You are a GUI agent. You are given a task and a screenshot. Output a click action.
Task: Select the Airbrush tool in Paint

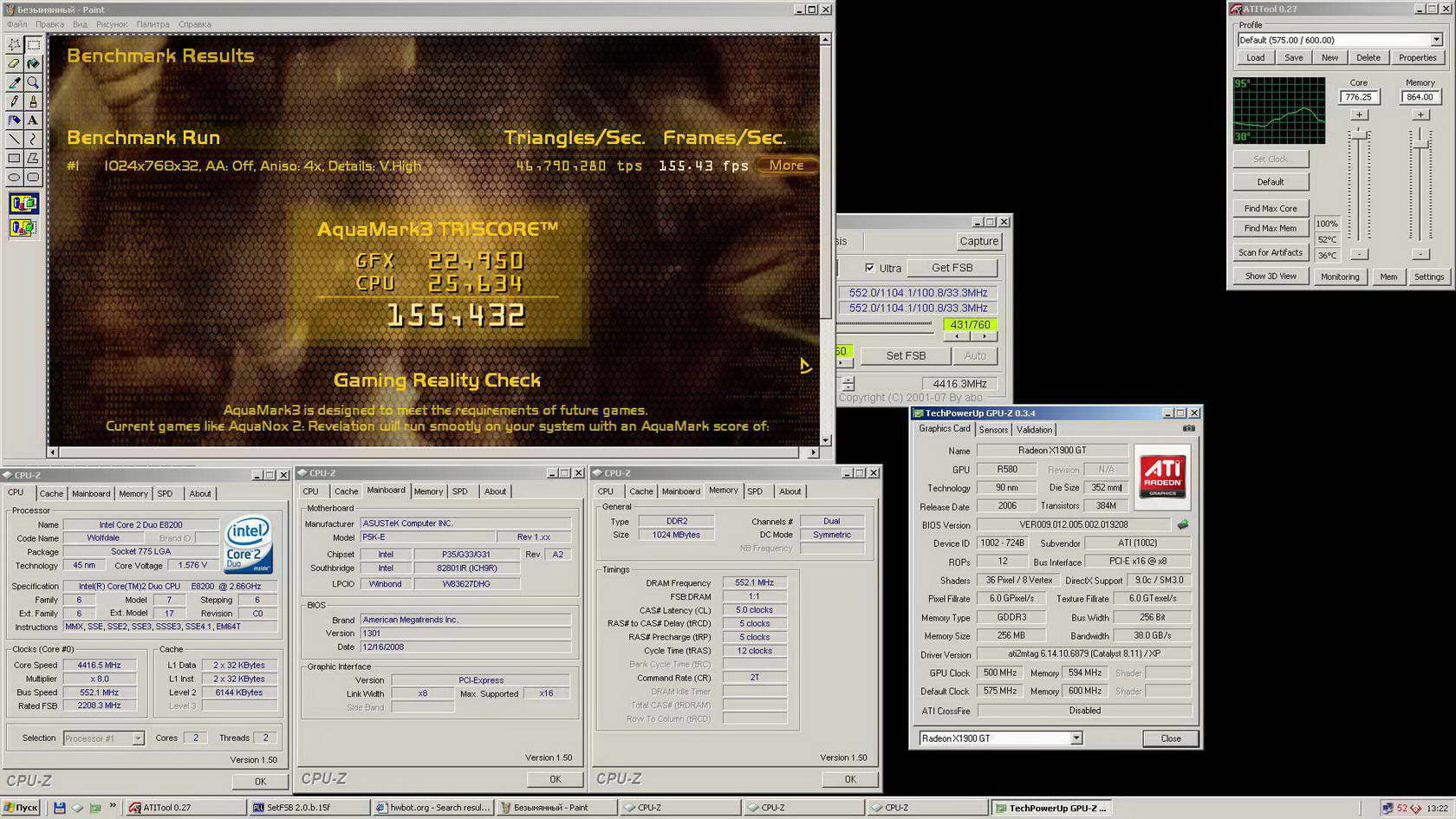14,120
